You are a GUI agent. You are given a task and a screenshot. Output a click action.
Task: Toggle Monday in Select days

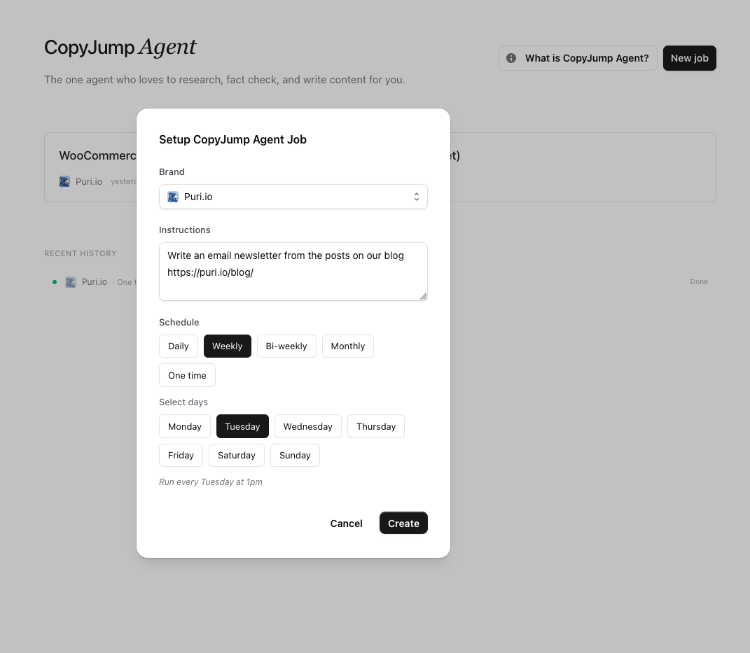[x=185, y=426]
